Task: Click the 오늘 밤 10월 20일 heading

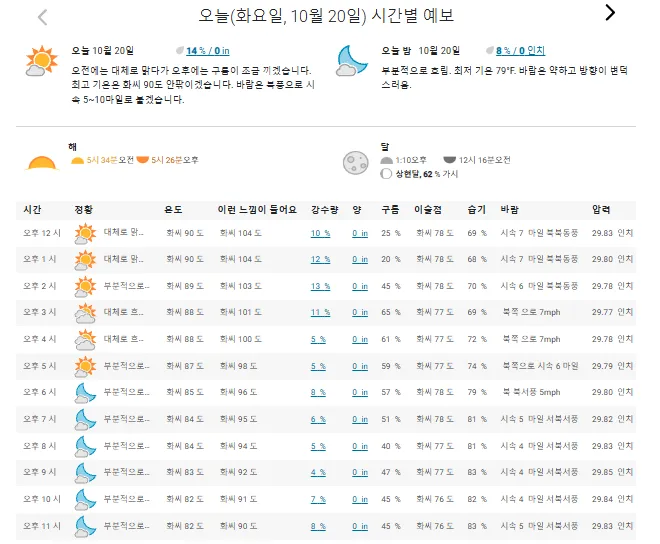Action: [420, 51]
